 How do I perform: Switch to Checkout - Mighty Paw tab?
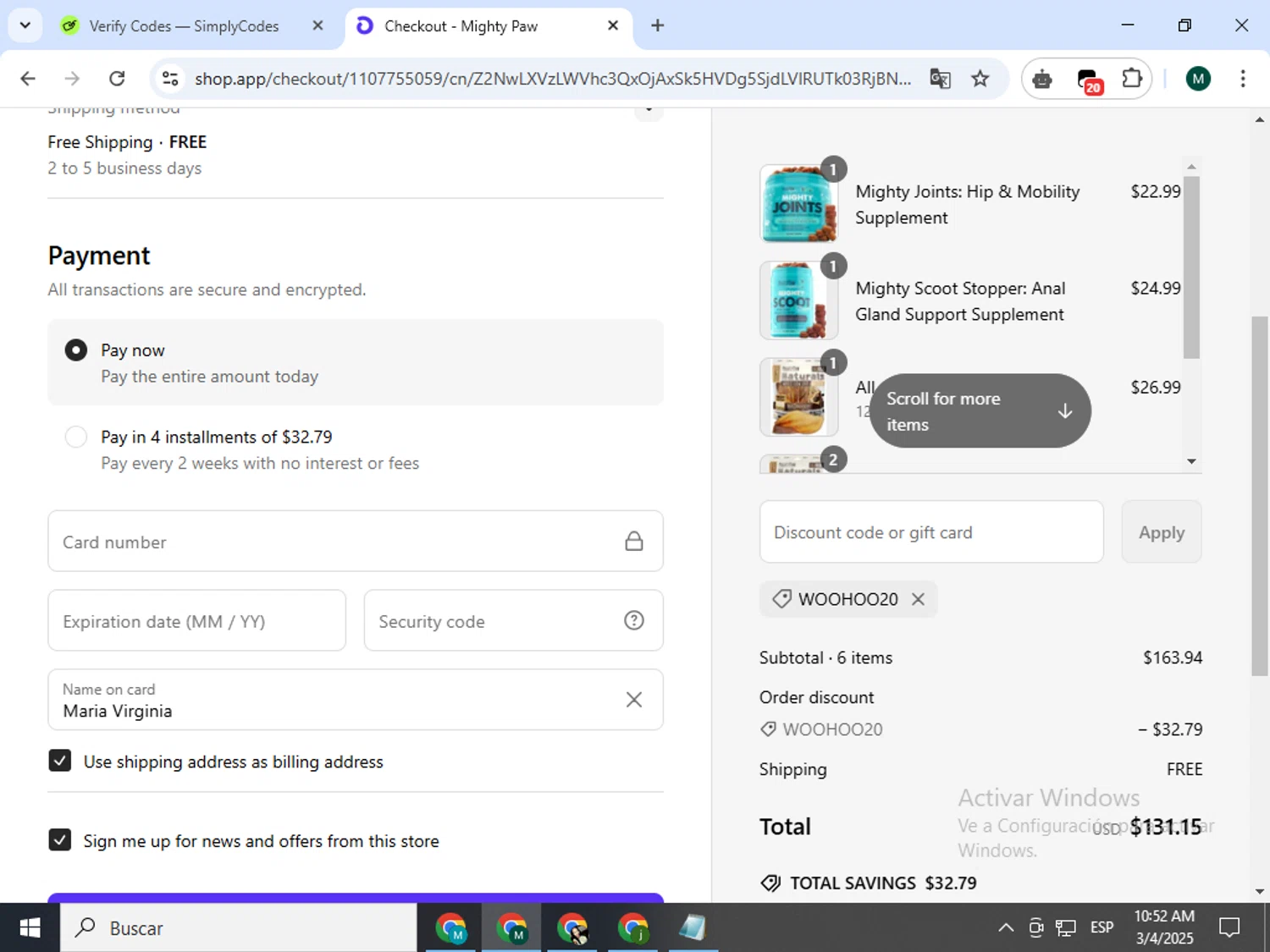(489, 26)
